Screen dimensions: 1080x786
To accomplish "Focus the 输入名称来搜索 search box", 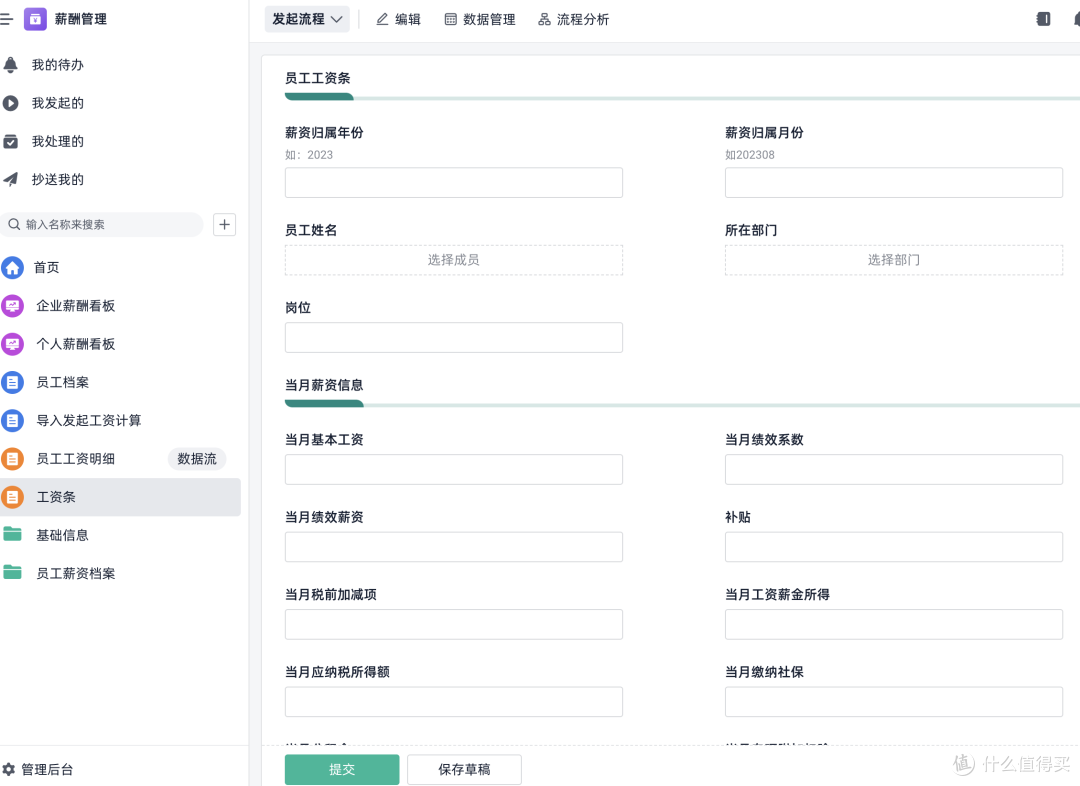I will pyautogui.click(x=102, y=225).
